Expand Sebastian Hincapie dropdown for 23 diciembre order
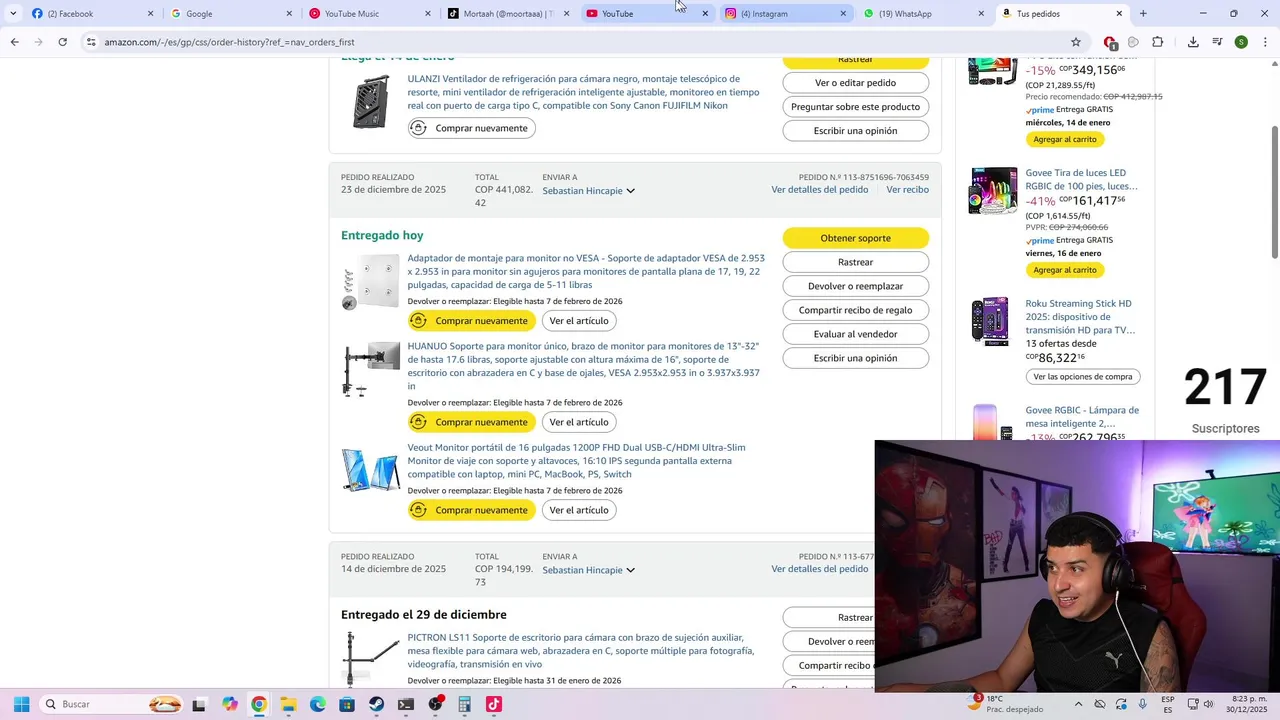This screenshot has height=720, width=1280. point(589,190)
